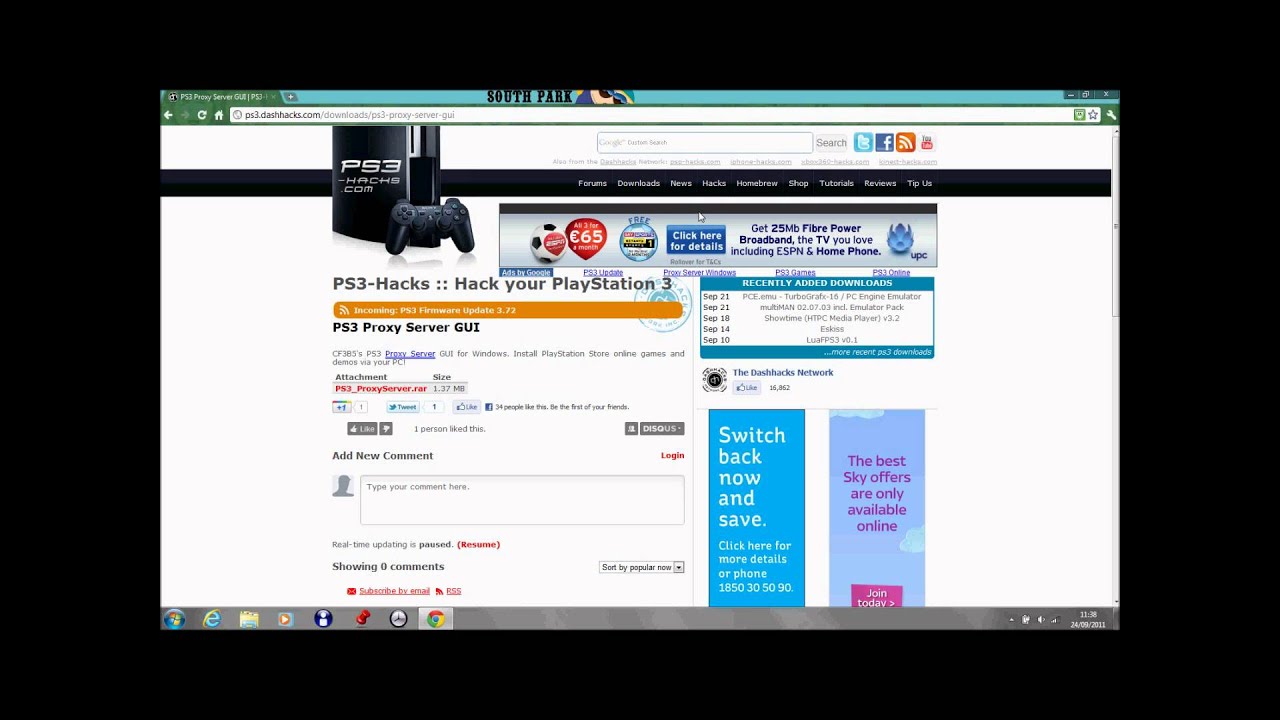Open the RSS link below comments
Viewport: 1280px width, 720px height.
pyautogui.click(x=453, y=591)
